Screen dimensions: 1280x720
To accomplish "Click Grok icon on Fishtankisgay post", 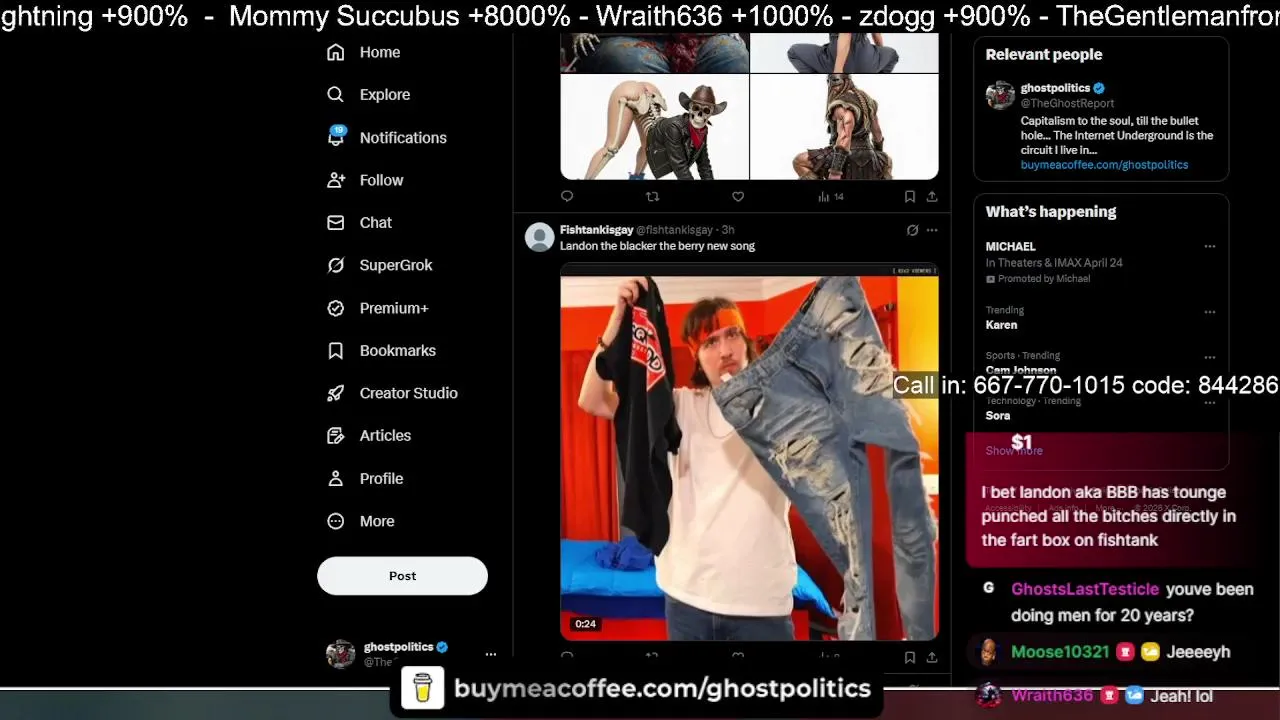I will [x=912, y=230].
